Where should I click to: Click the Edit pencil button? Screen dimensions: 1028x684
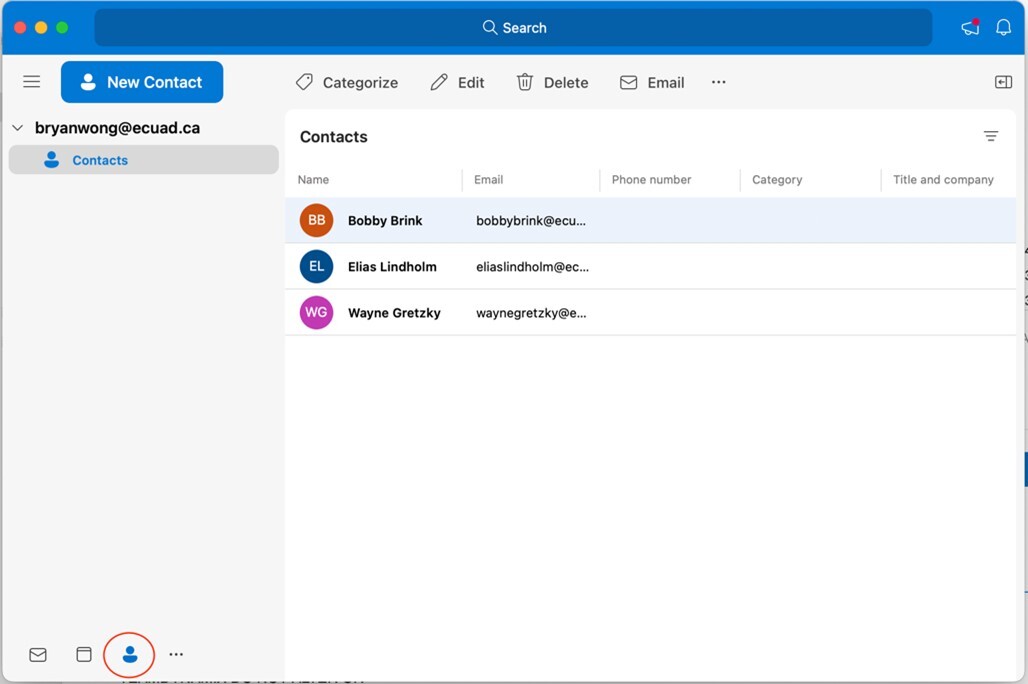[x=457, y=83]
